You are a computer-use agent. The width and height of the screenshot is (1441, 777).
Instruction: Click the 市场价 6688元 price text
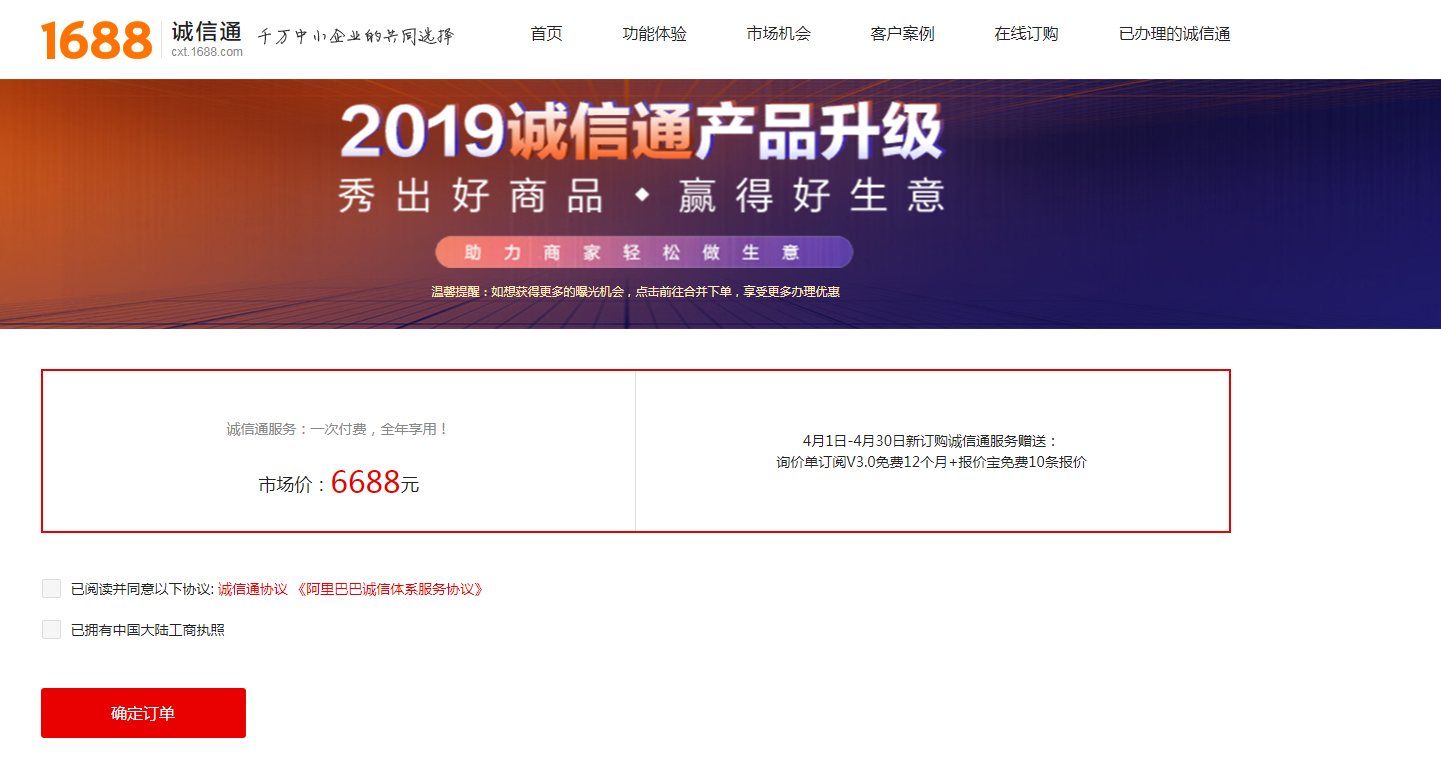coord(339,483)
